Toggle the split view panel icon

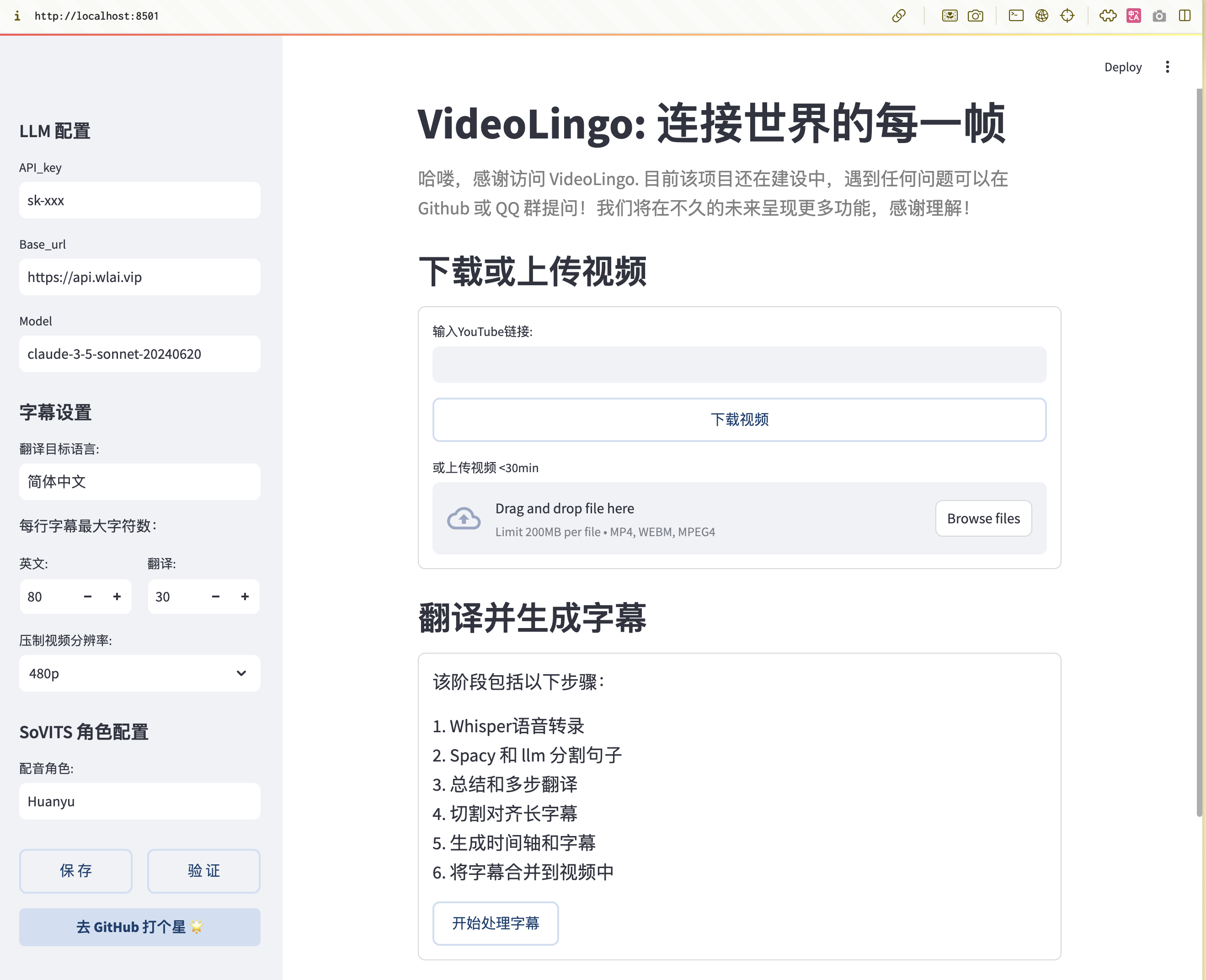[1185, 16]
